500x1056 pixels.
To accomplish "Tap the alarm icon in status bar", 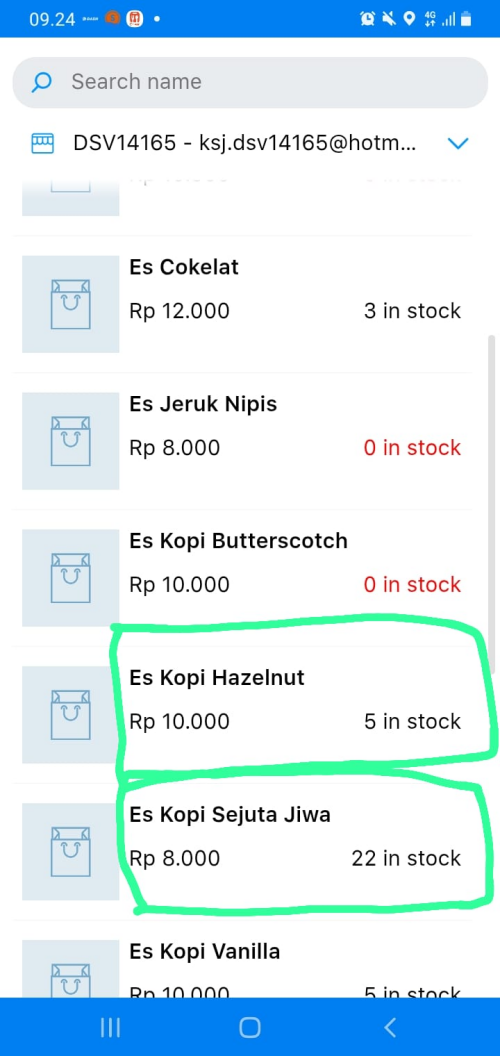I will pyautogui.click(x=367, y=19).
